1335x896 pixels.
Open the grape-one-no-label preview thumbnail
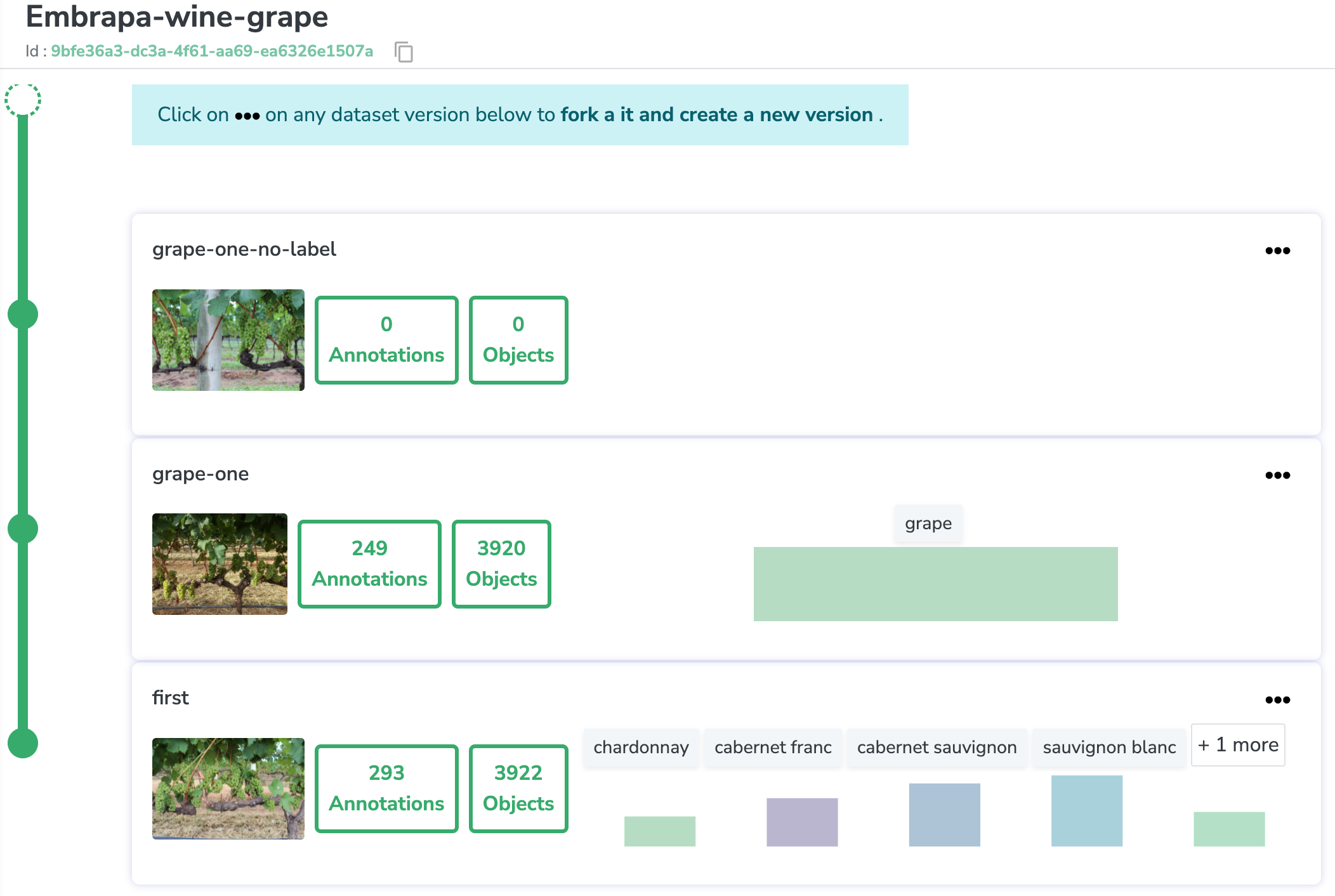pyautogui.click(x=228, y=340)
